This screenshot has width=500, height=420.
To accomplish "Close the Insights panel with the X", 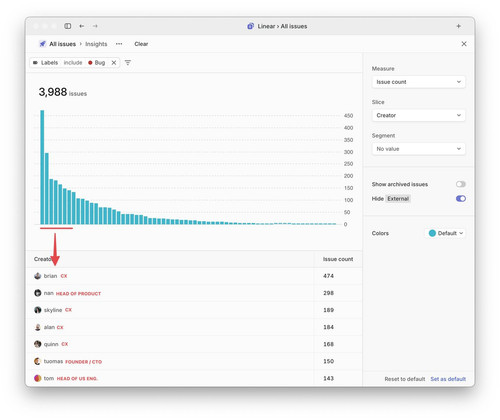I will [x=464, y=44].
